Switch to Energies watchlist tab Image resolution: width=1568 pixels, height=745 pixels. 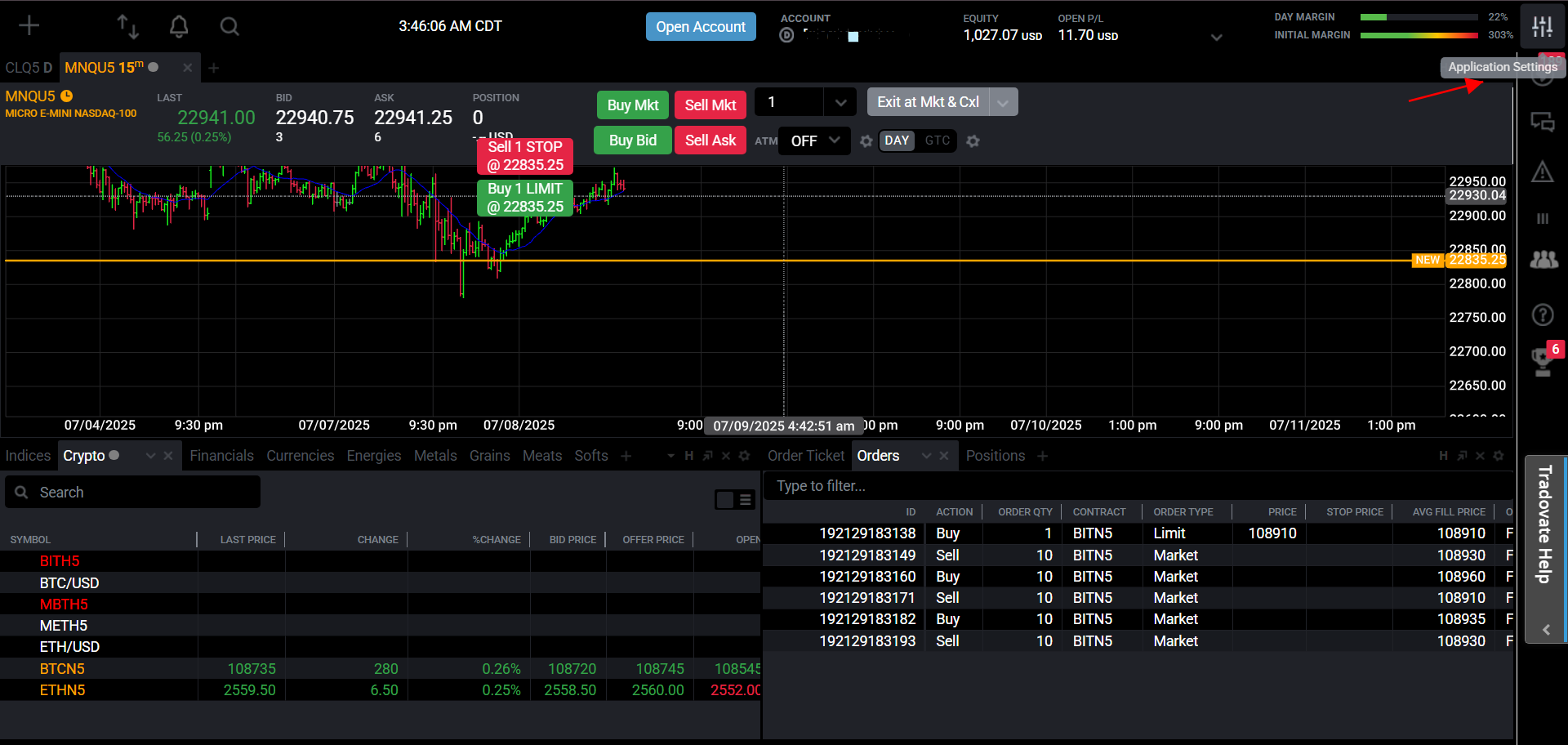374,456
